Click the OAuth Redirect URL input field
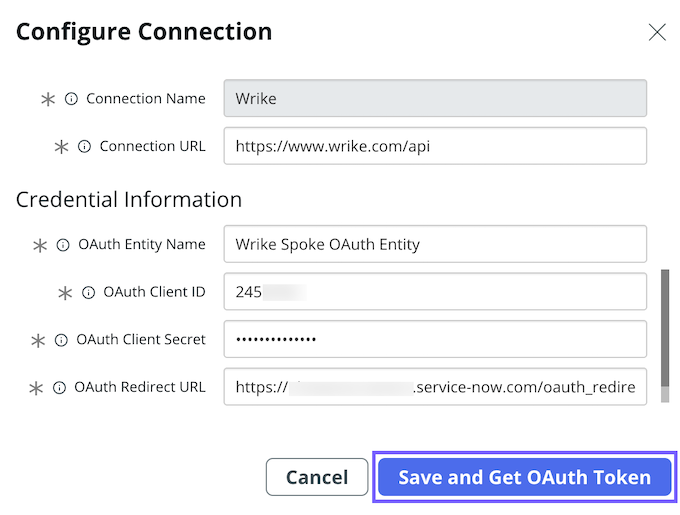Viewport: 680px width, 515px height. 435,387
